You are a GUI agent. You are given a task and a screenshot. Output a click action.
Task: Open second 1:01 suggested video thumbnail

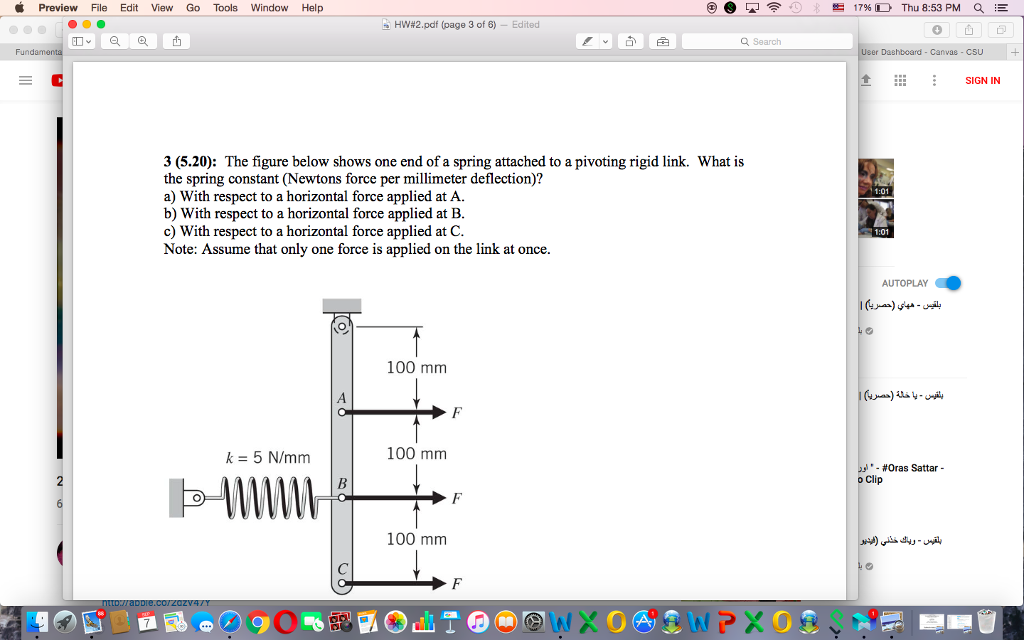coord(876,219)
